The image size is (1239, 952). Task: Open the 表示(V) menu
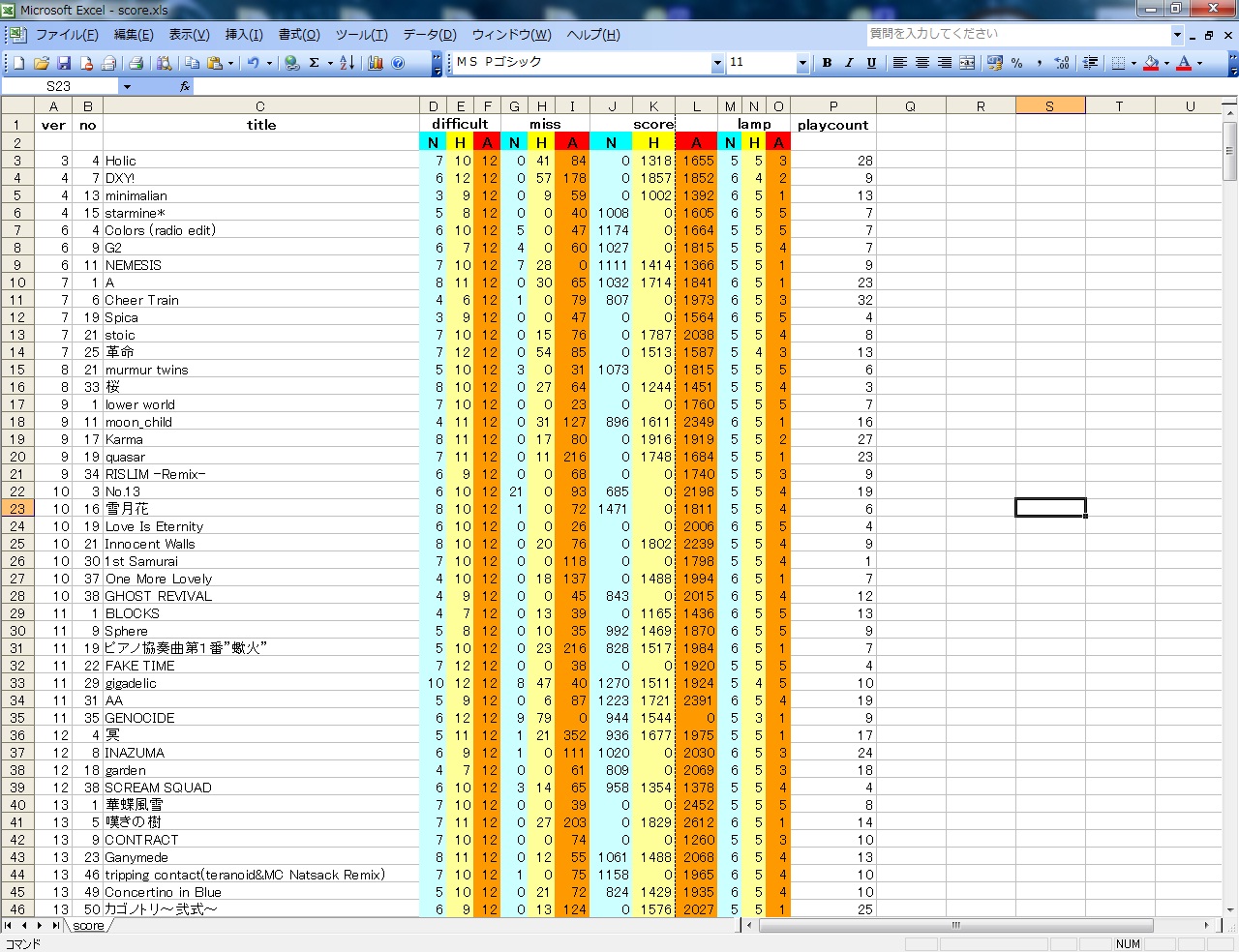189,35
